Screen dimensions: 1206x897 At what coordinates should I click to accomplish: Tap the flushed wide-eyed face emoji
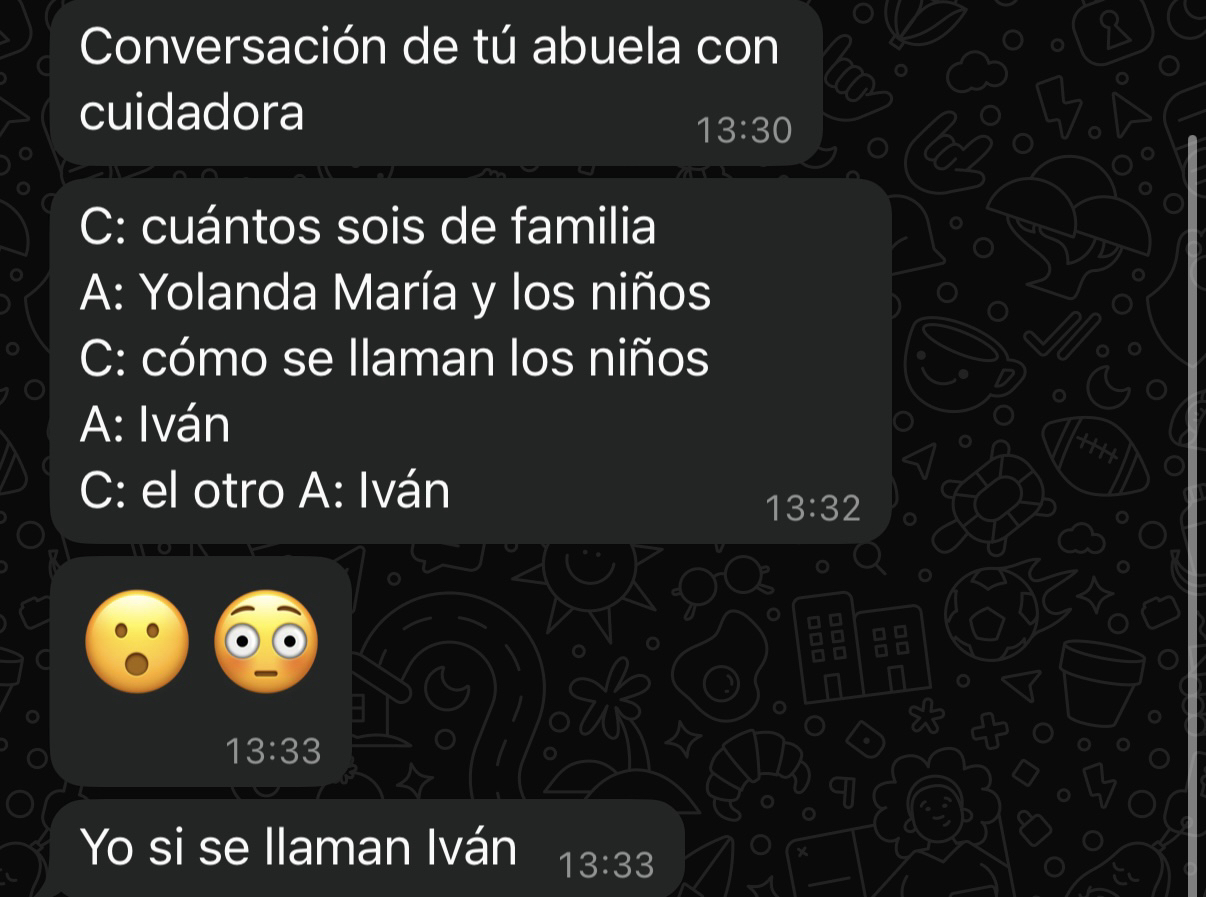pyautogui.click(x=266, y=642)
